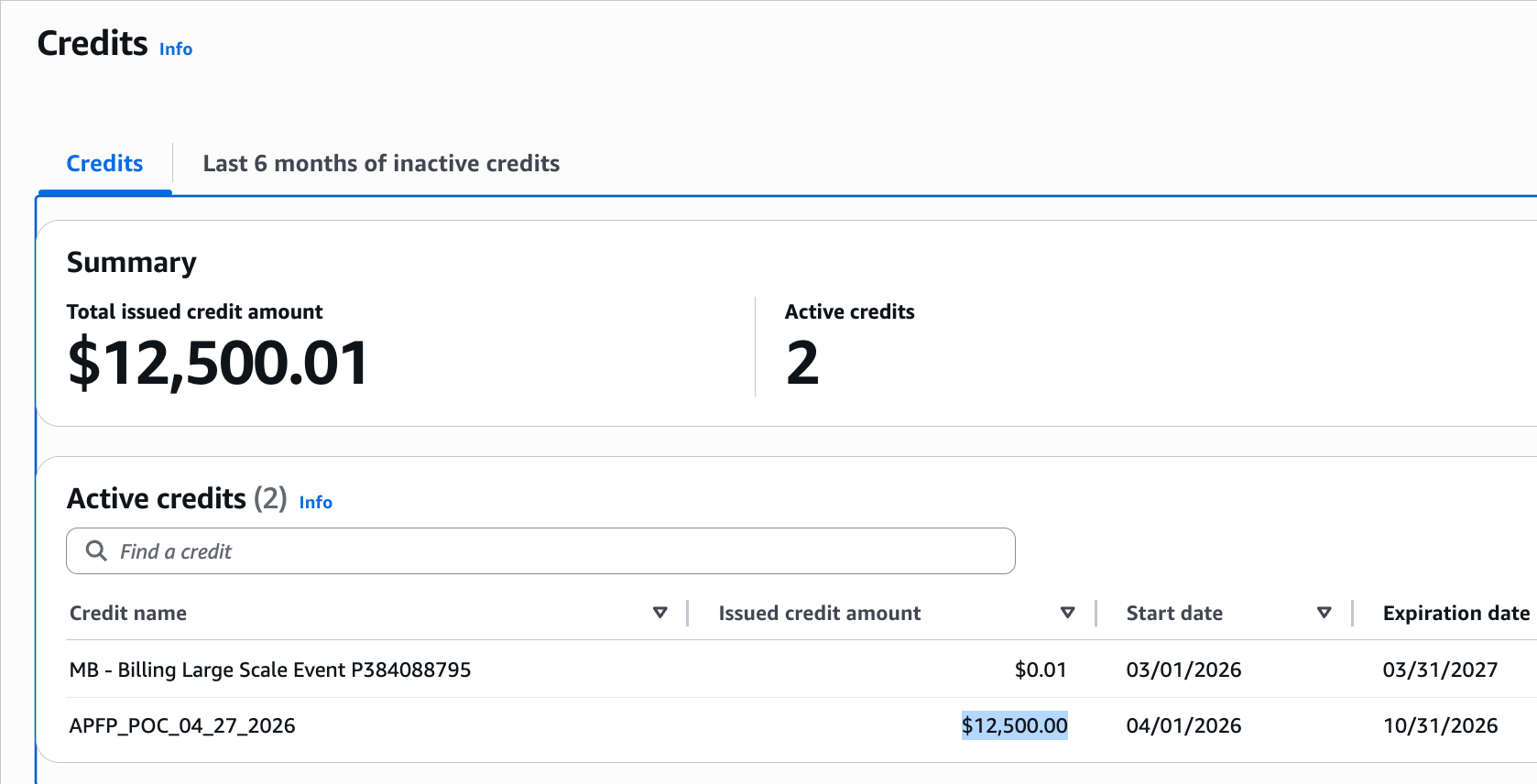The image size is (1537, 784).
Task: Click the Issued credit amount column header
Action: [820, 613]
